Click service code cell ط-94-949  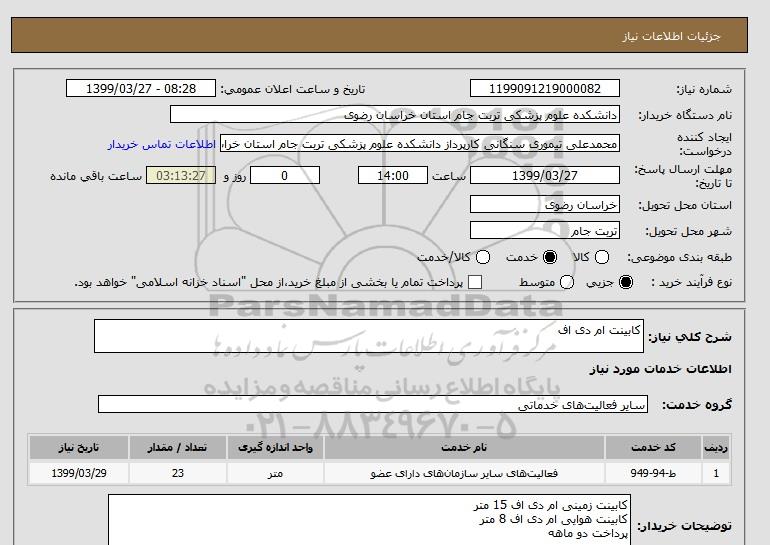point(653,473)
